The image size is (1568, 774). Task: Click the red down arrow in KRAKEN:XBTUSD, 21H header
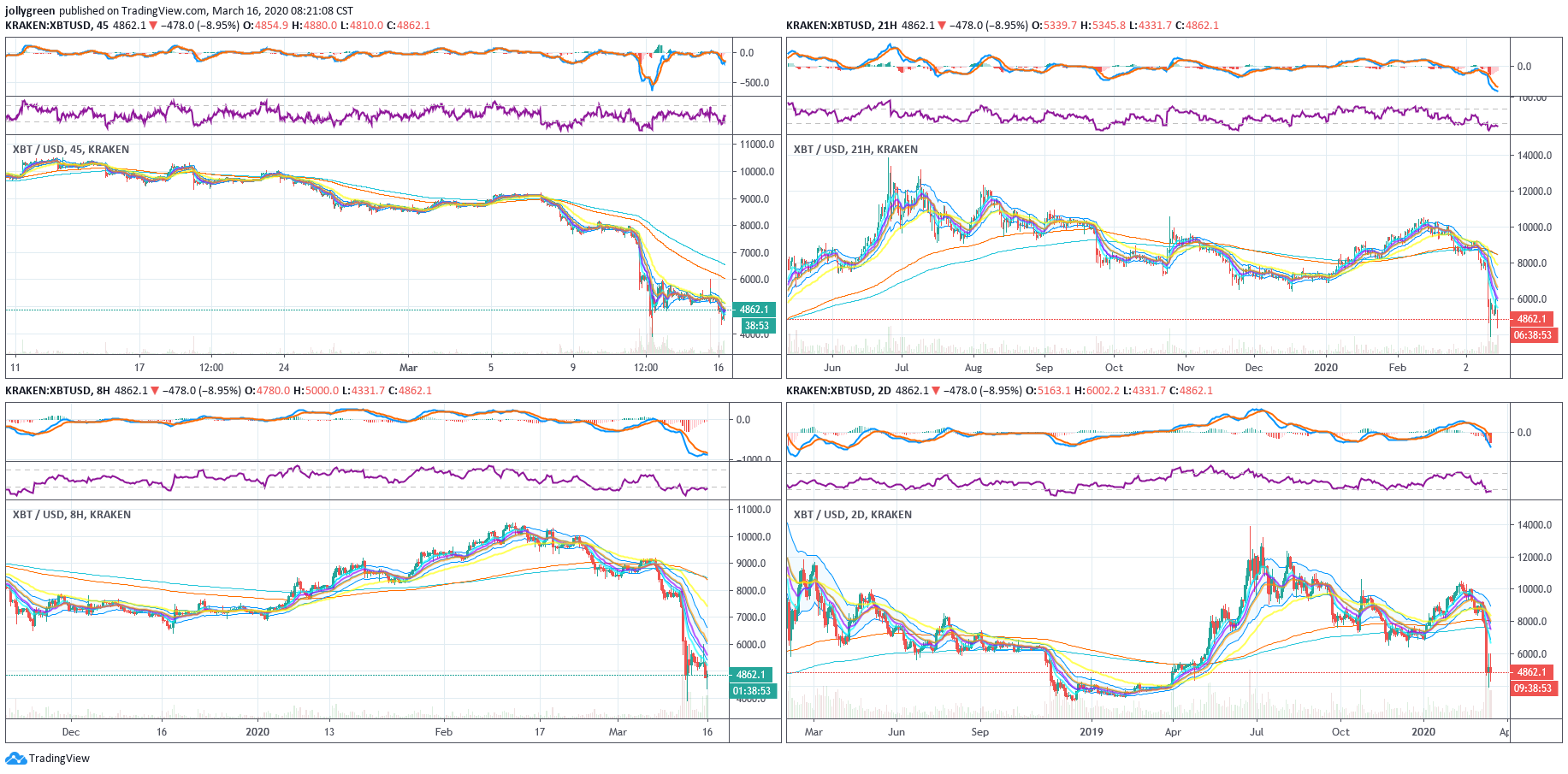(x=942, y=26)
